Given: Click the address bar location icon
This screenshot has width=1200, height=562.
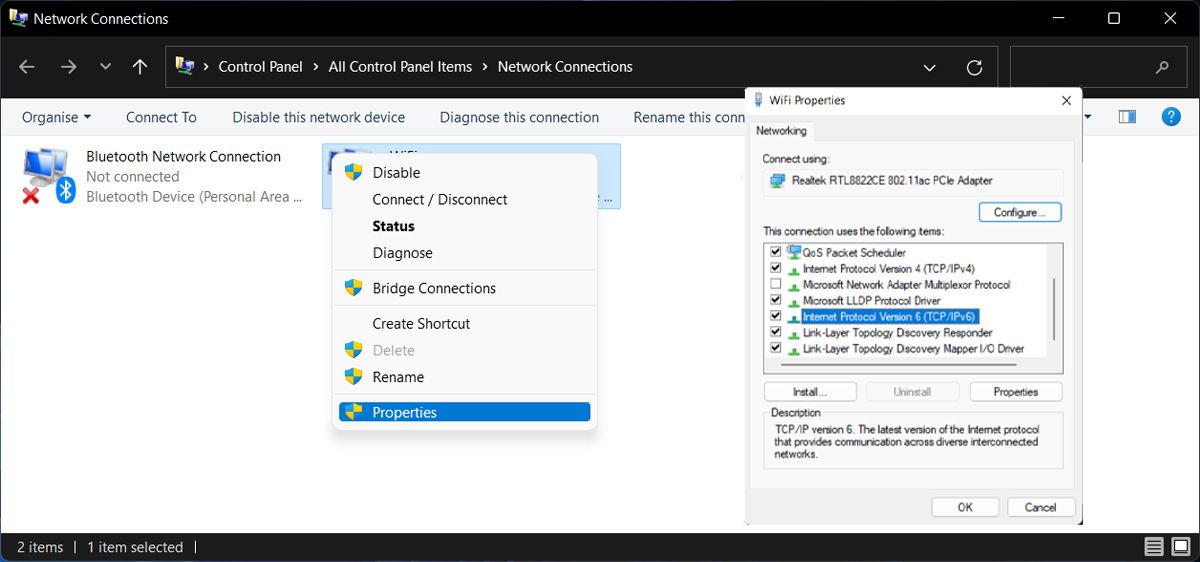Looking at the screenshot, I should (185, 67).
